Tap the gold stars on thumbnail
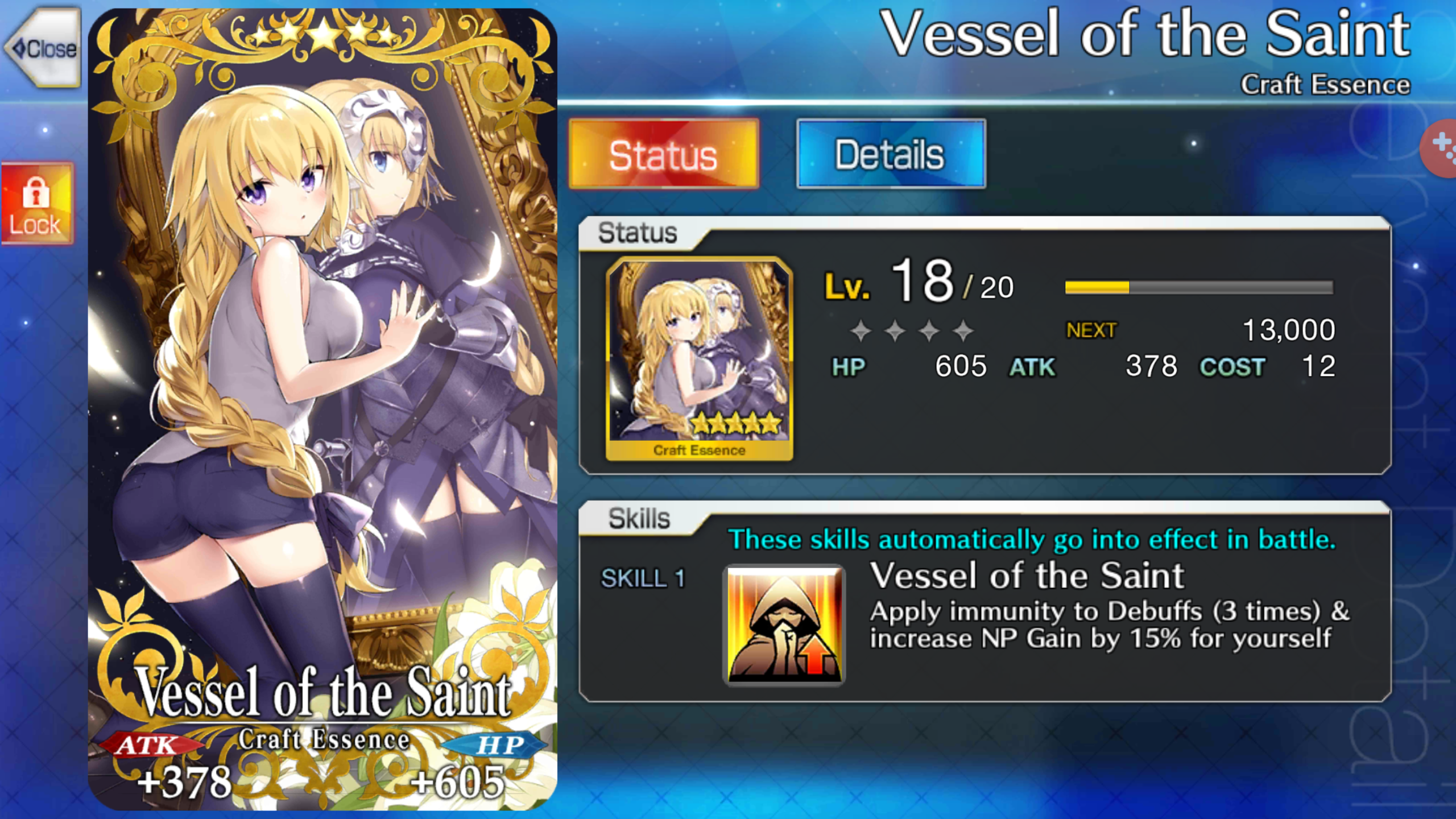The image size is (1456, 819). 736,423
